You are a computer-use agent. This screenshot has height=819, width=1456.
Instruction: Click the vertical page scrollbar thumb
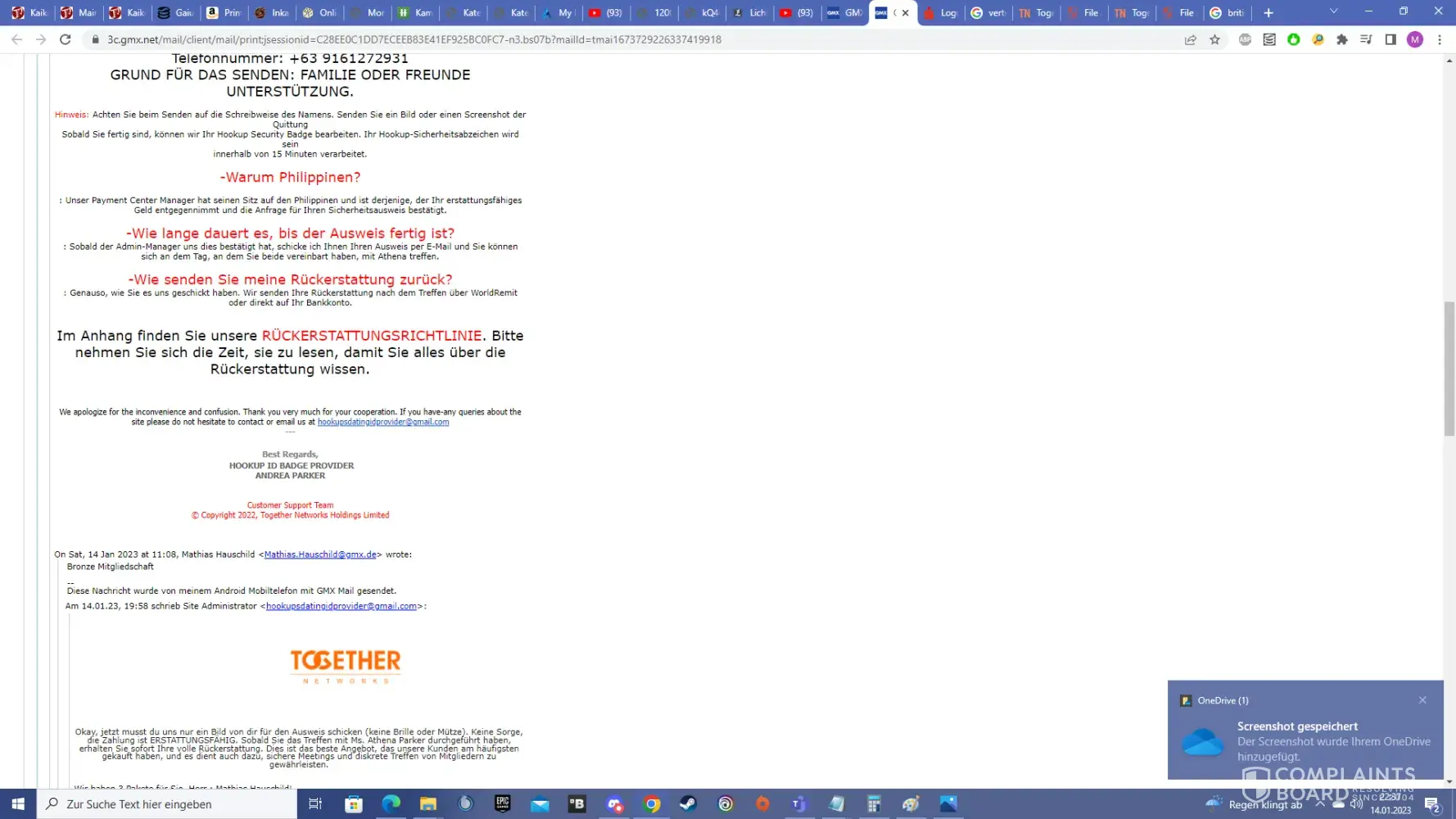click(1449, 369)
